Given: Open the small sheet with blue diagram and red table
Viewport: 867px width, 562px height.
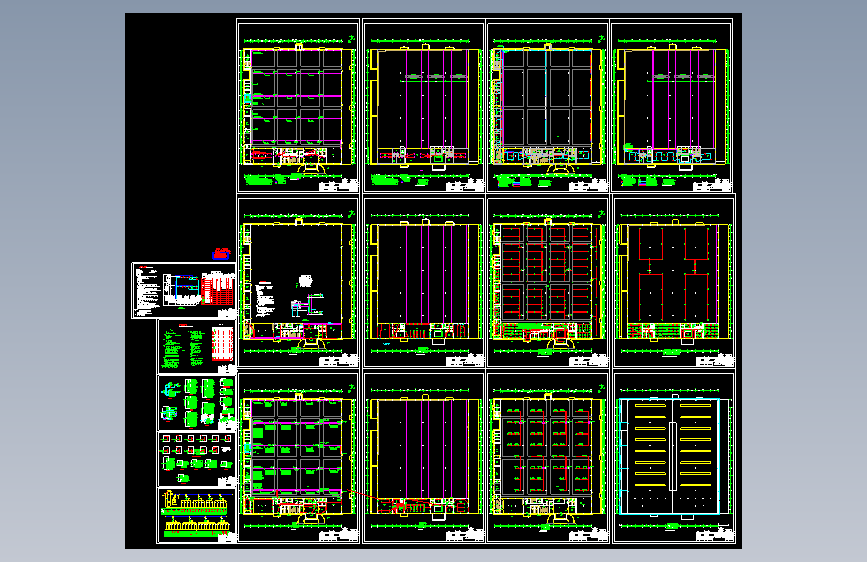Looking at the screenshot, I should point(184,290).
